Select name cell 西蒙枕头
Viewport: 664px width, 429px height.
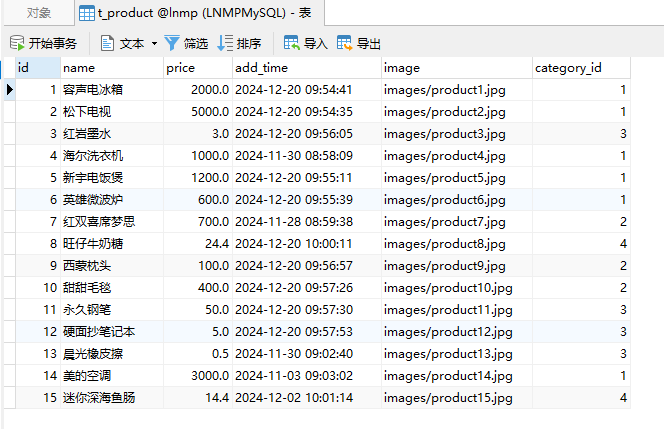pos(112,266)
